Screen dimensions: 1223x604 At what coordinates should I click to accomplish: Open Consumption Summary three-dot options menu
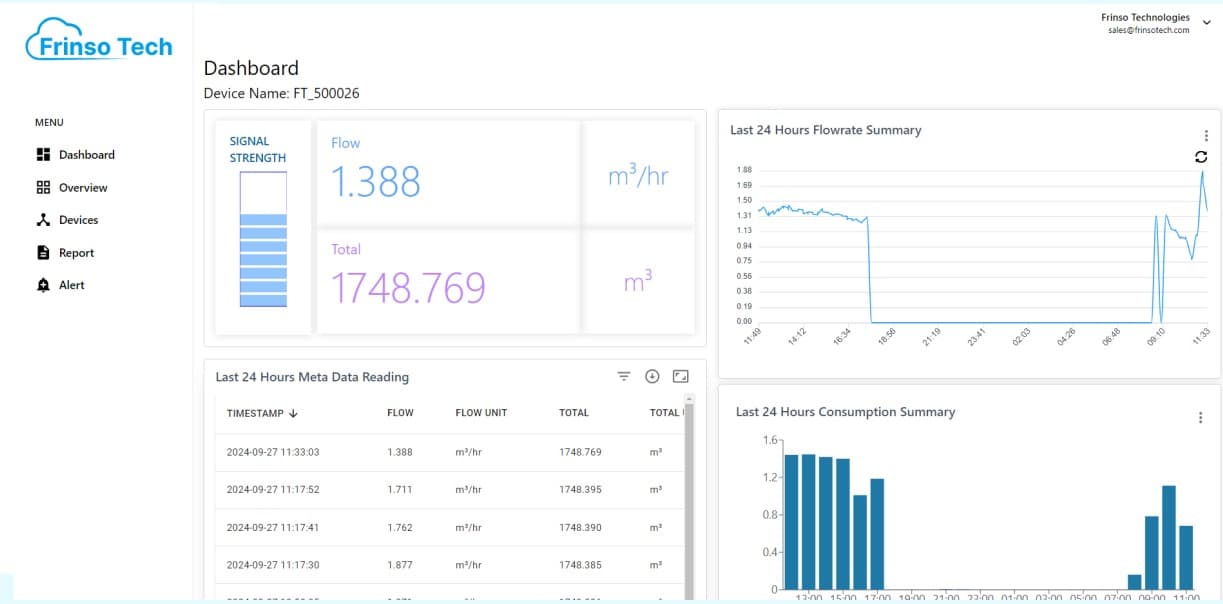[1200, 418]
